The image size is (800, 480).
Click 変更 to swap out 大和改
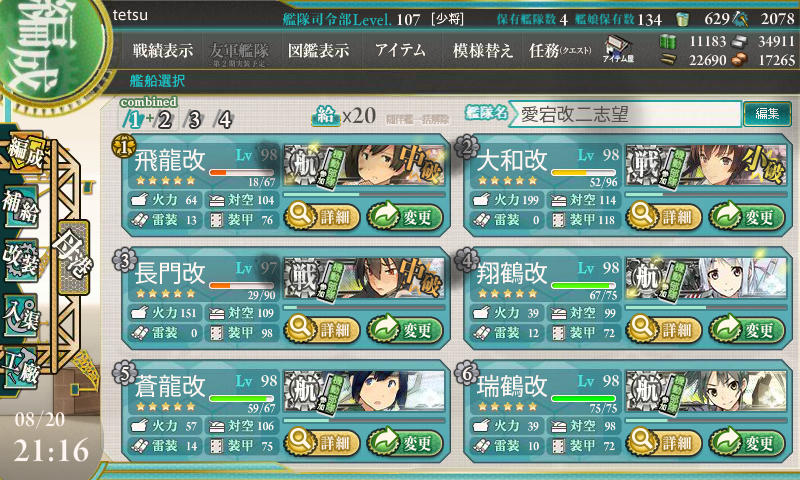[x=747, y=217]
